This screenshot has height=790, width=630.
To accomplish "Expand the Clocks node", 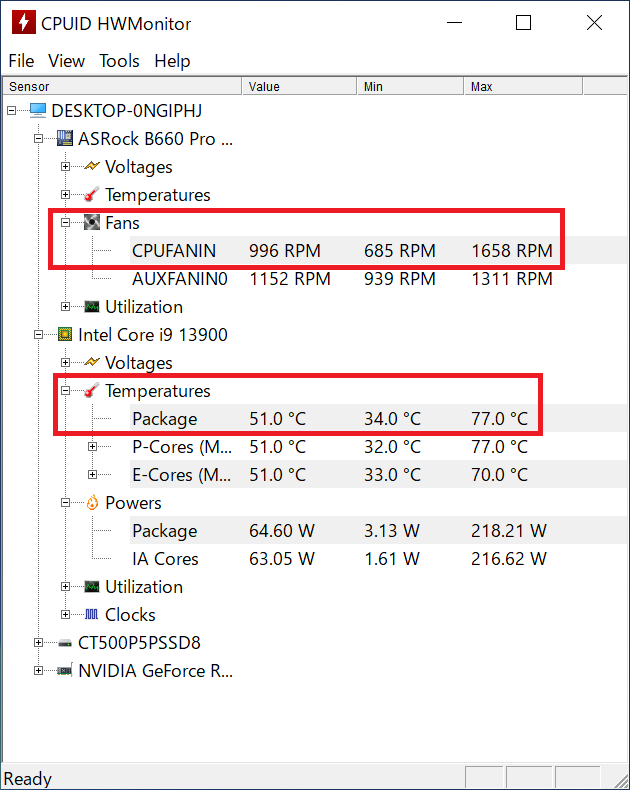I will click(66, 615).
